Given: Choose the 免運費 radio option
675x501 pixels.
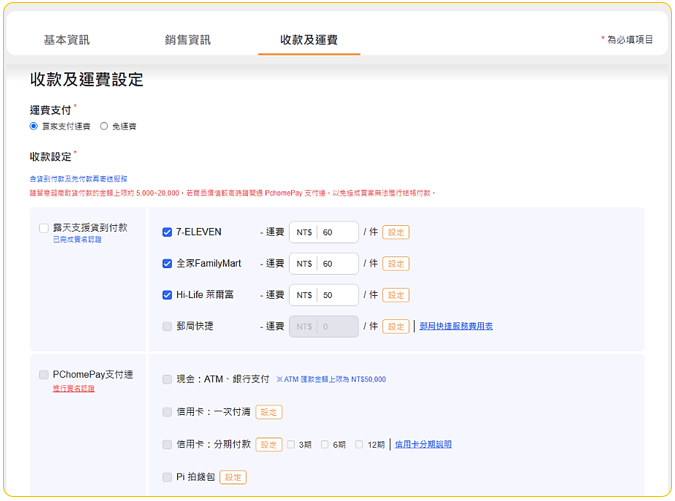Looking at the screenshot, I should [x=104, y=127].
